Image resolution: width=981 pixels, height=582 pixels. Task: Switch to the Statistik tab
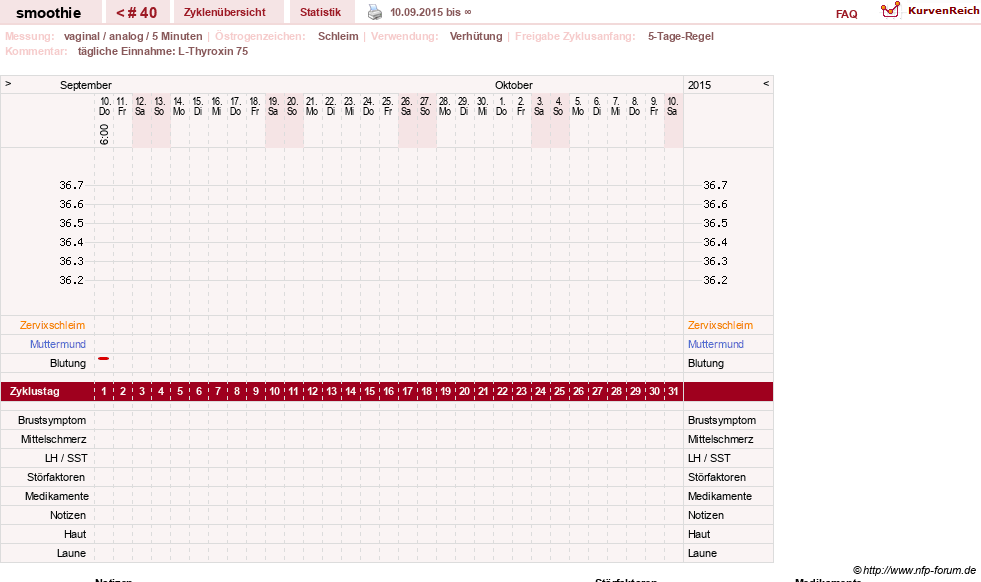tap(320, 13)
